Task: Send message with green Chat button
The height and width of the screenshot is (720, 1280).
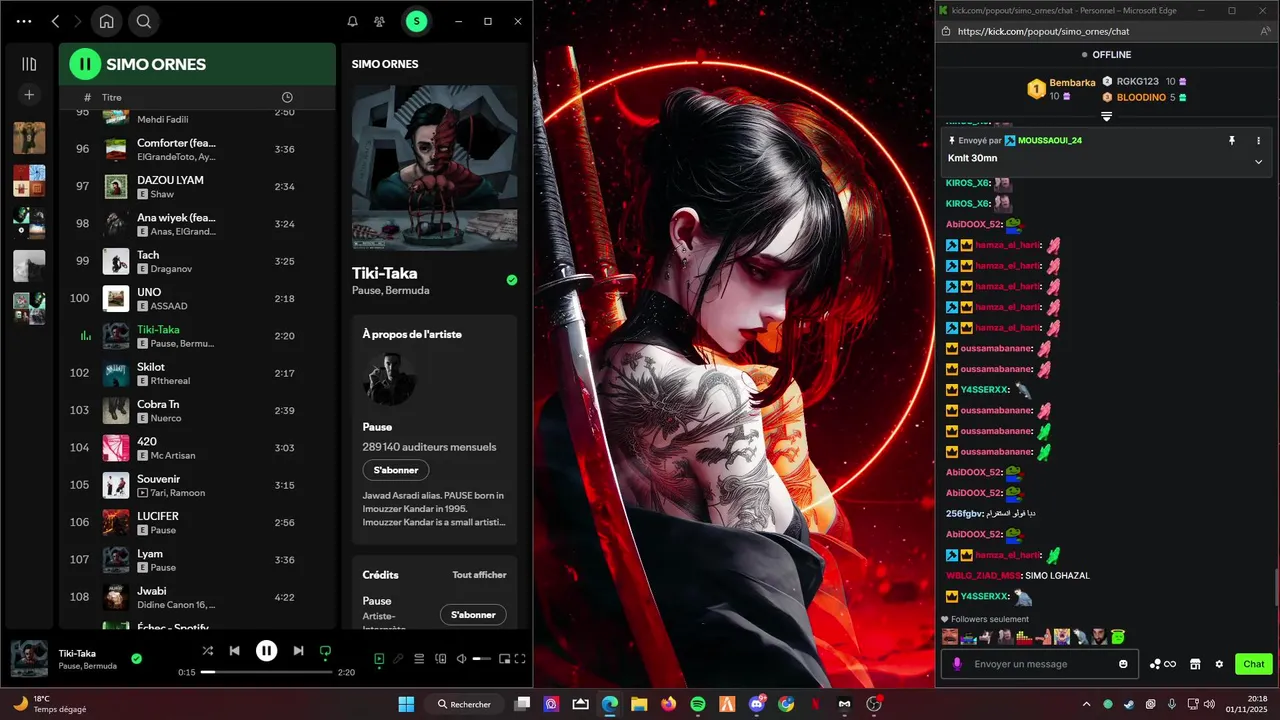Action: tap(1253, 664)
